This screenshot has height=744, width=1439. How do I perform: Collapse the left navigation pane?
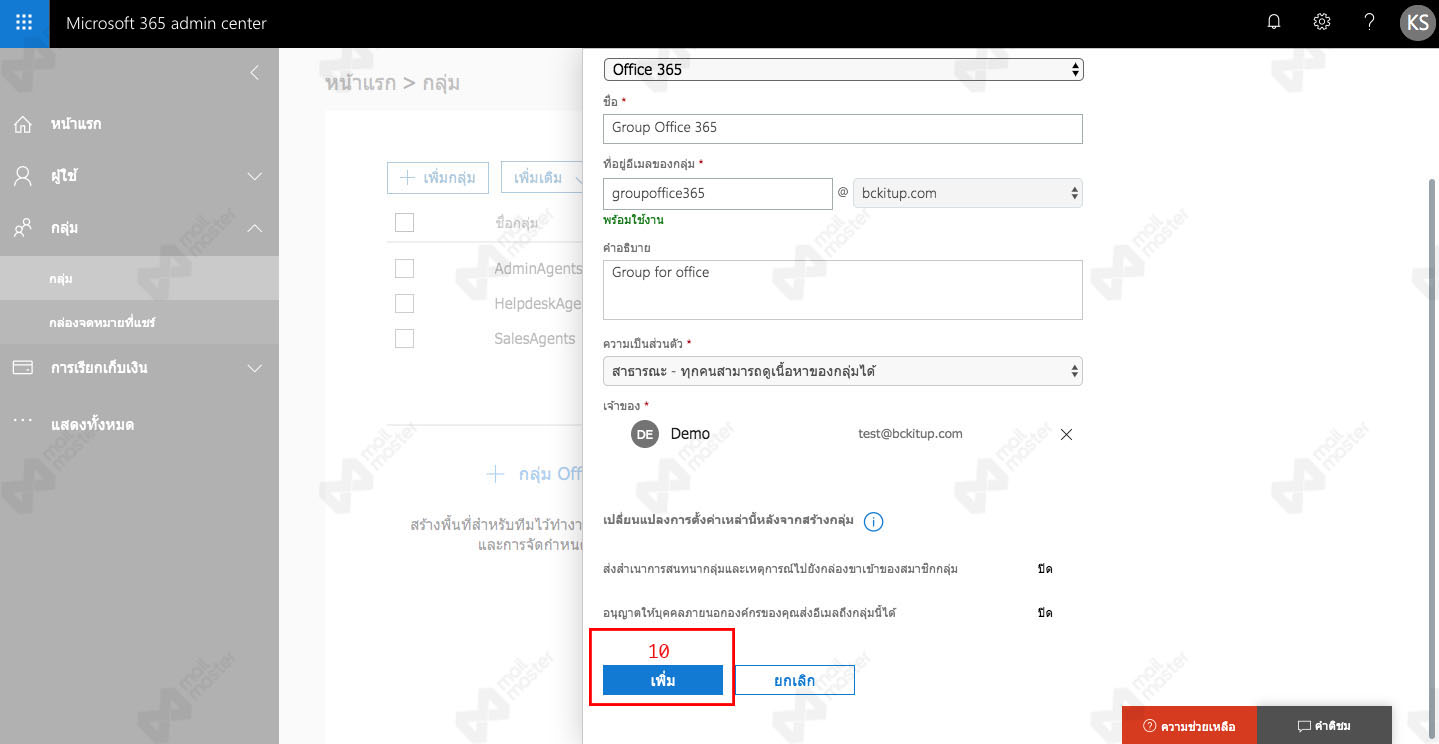coord(255,72)
